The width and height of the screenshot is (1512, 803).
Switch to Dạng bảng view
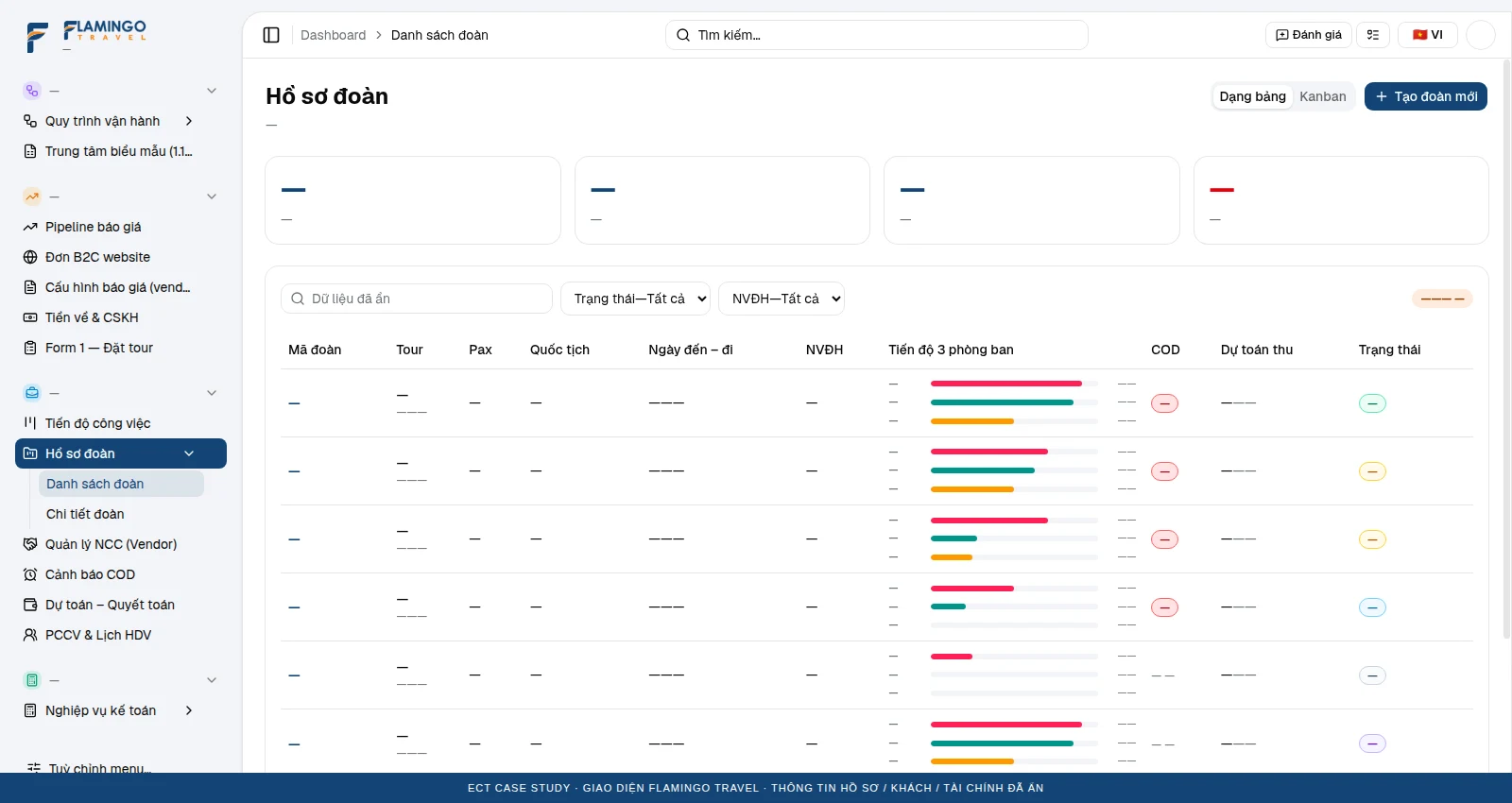point(1252,96)
